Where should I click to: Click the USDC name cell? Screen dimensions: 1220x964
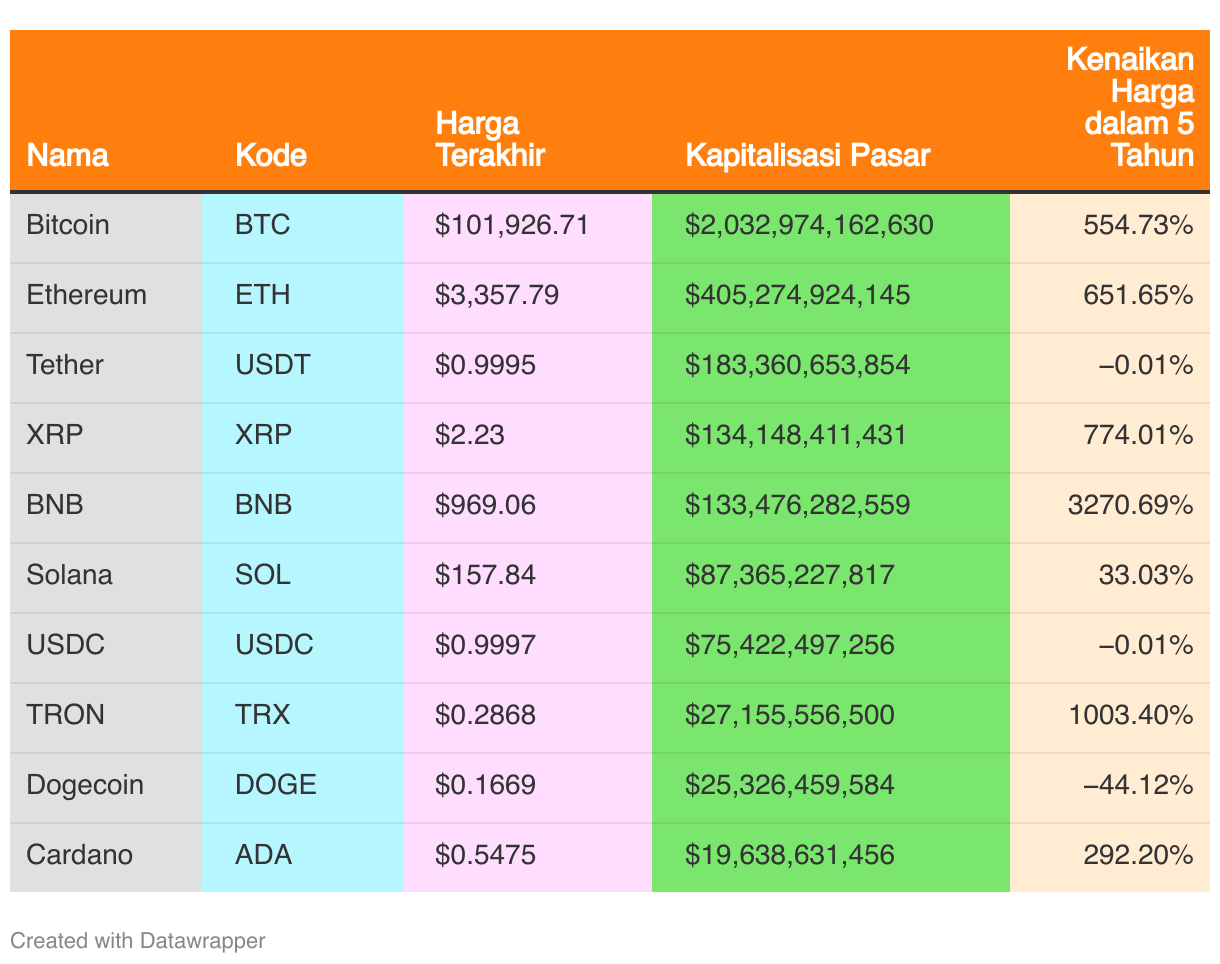pos(66,645)
